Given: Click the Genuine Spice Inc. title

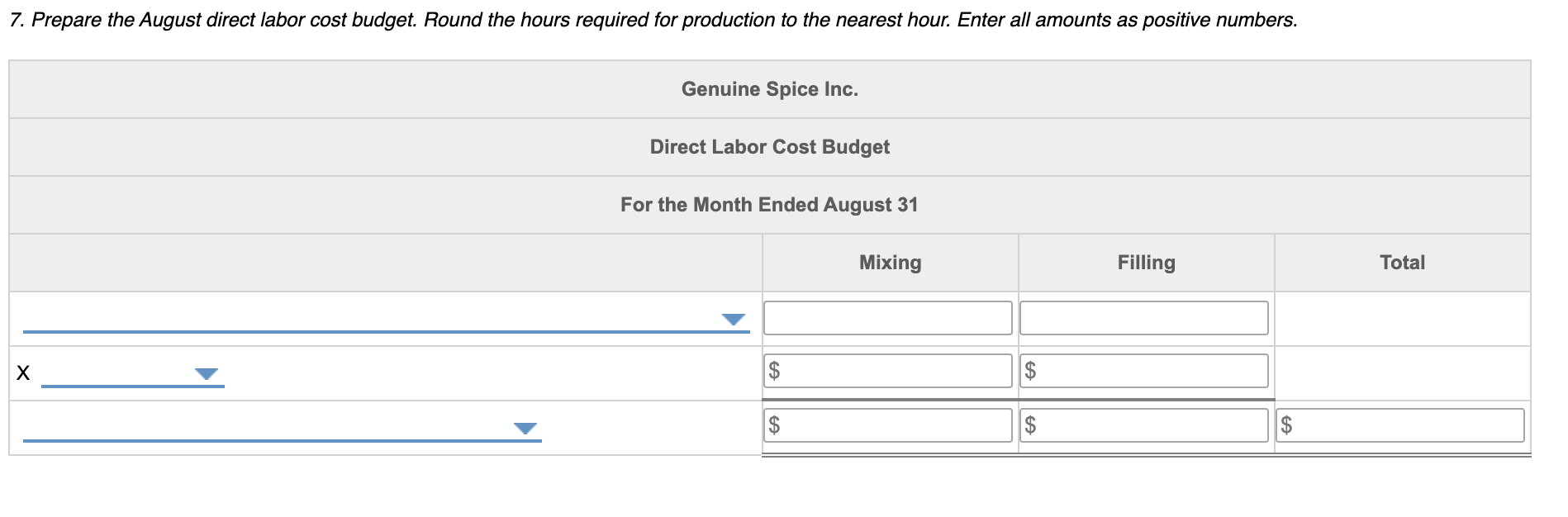Looking at the screenshot, I should [x=770, y=89].
